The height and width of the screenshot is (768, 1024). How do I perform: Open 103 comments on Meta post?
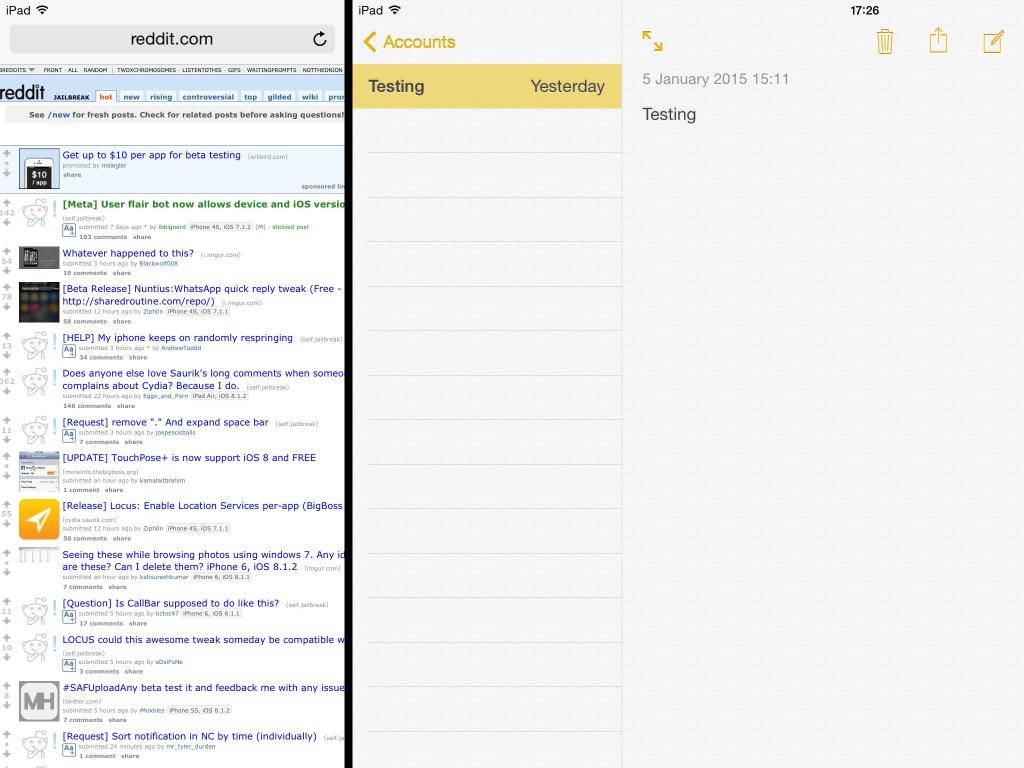103,237
